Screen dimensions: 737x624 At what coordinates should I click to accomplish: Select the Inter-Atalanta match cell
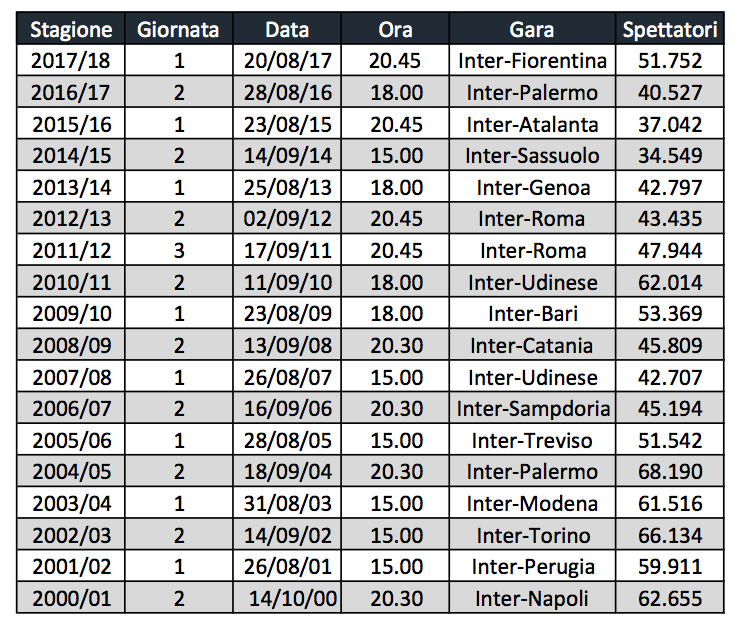click(532, 125)
